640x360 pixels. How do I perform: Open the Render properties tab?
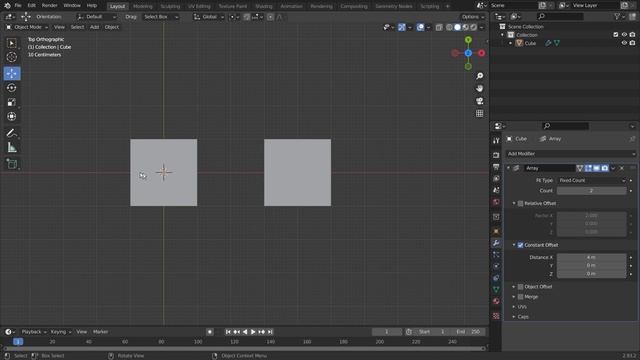coord(496,155)
